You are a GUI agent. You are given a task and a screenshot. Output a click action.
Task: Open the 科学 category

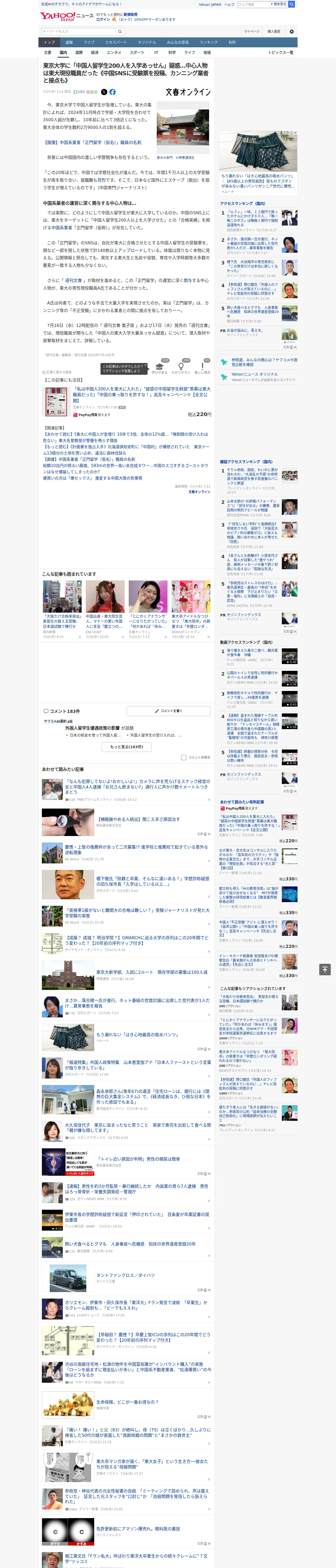pyautogui.click(x=172, y=52)
